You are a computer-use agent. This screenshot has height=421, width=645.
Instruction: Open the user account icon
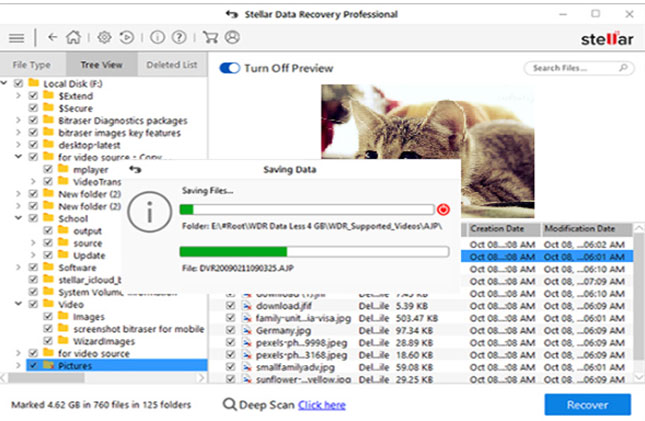(x=232, y=37)
